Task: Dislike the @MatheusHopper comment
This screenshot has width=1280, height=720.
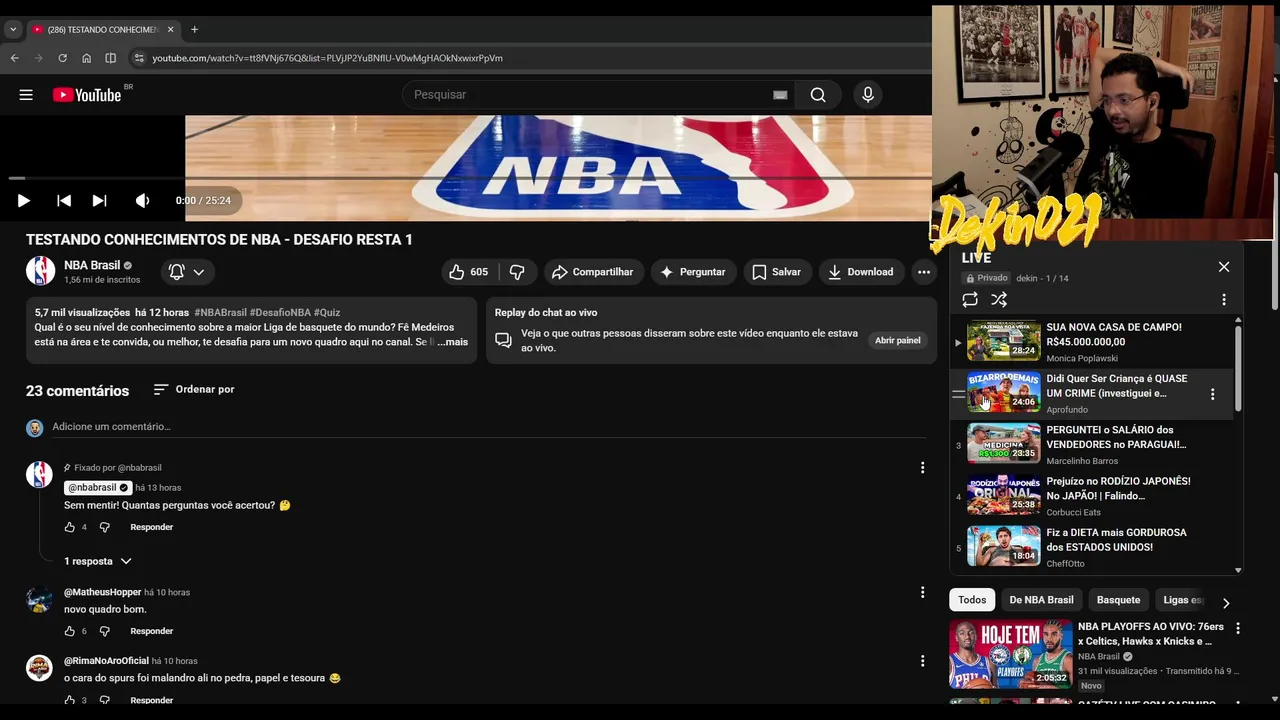Action: click(104, 631)
